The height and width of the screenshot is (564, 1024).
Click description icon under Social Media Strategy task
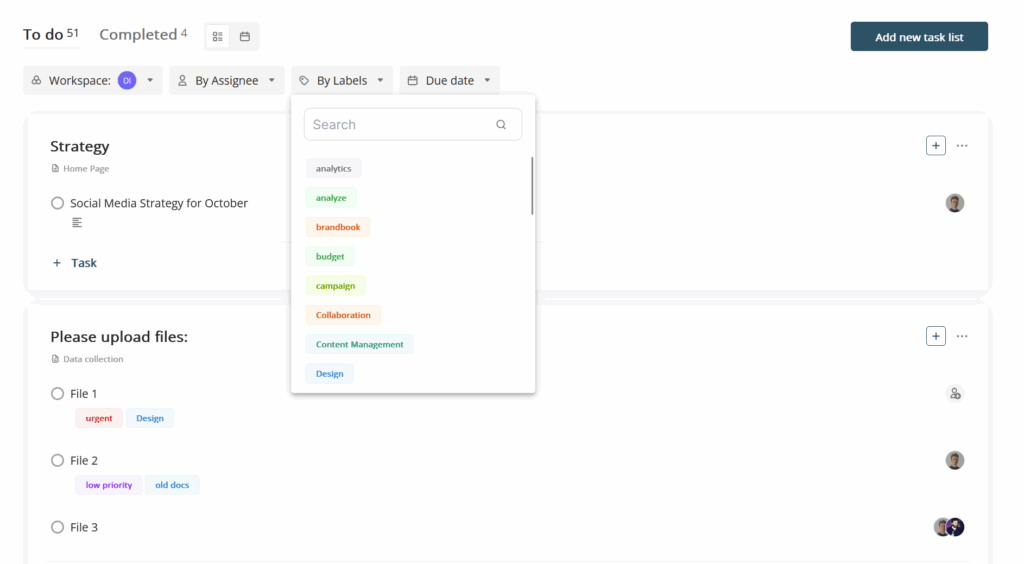[77, 223]
